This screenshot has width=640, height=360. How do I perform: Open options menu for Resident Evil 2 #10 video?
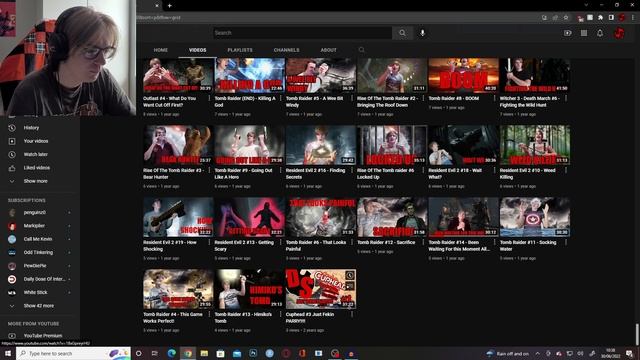point(566,170)
